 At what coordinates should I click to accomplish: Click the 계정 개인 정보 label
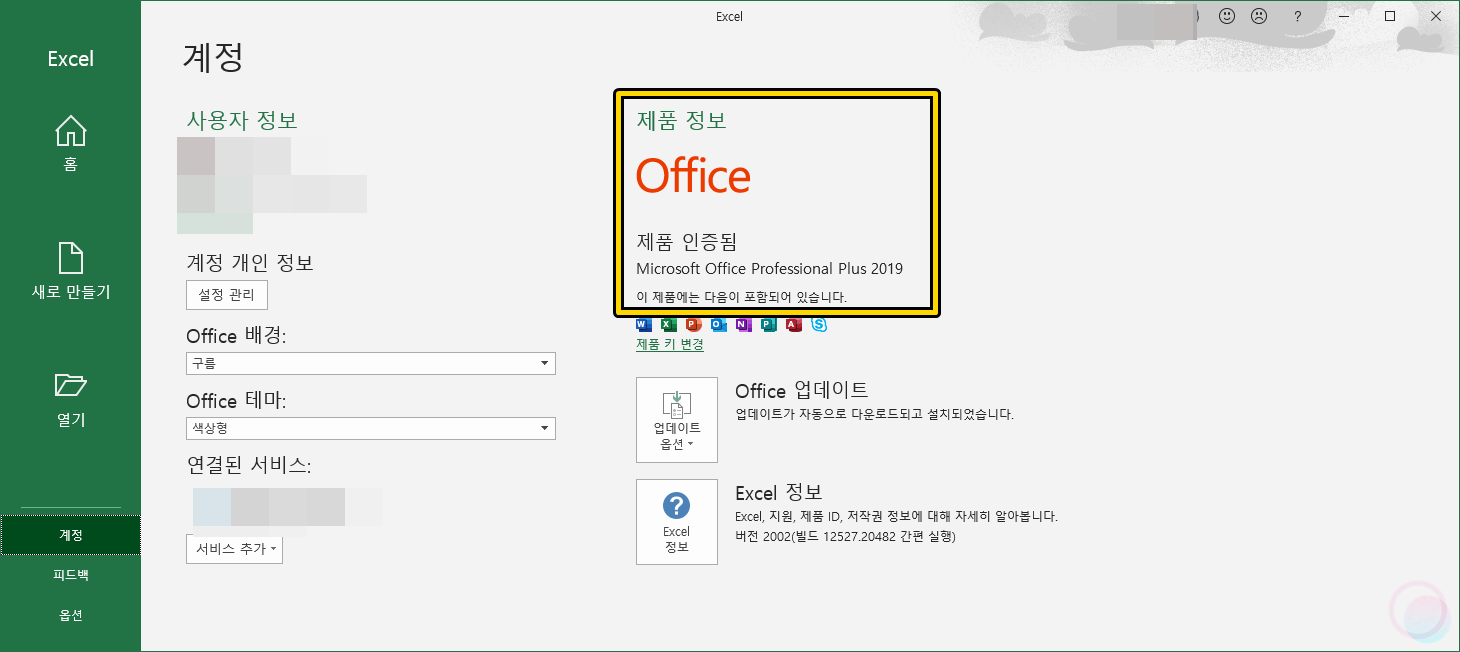coord(250,263)
